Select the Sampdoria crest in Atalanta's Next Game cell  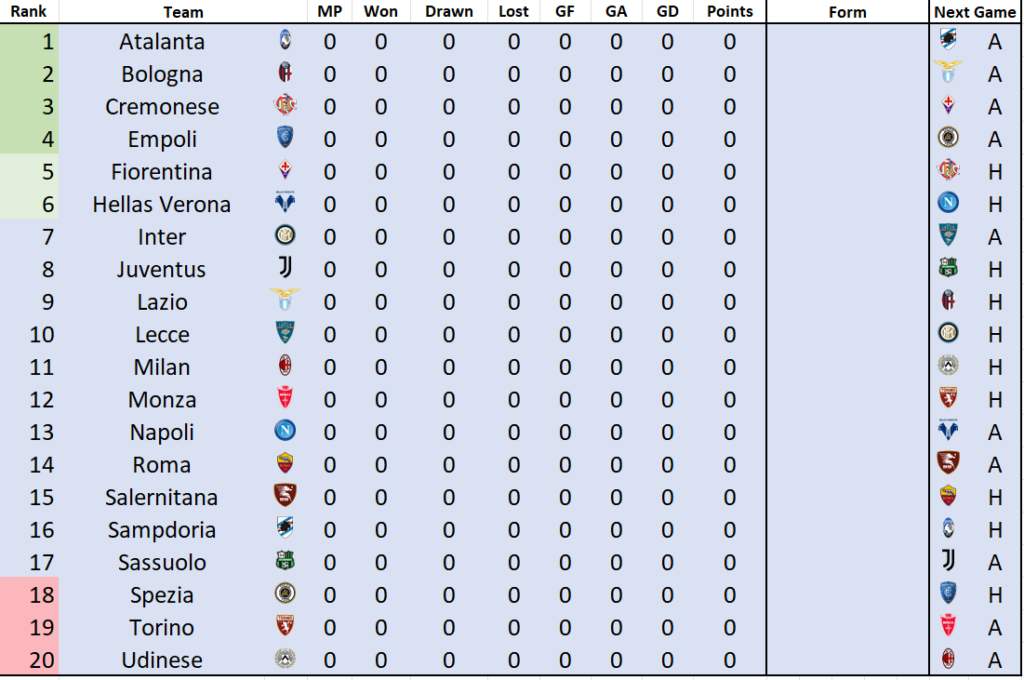click(x=948, y=40)
